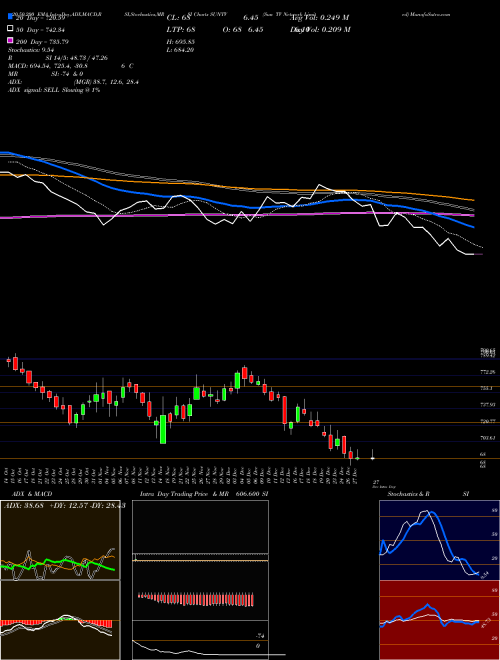Open the MACD histogram chart panel

pyautogui.click(x=60, y=620)
